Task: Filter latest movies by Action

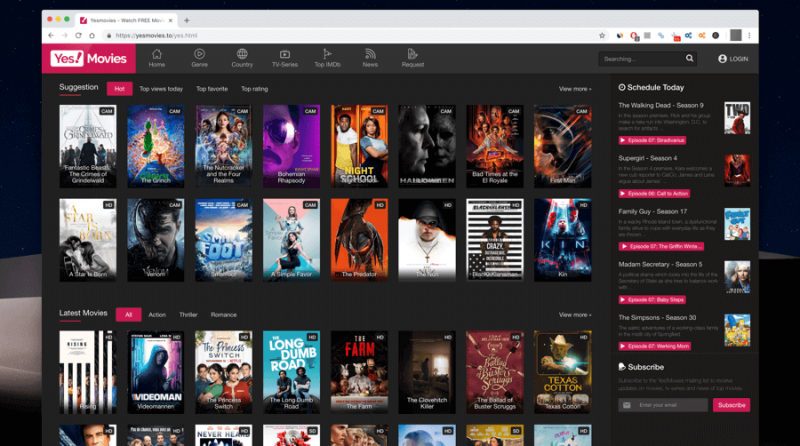Action: pyautogui.click(x=157, y=315)
